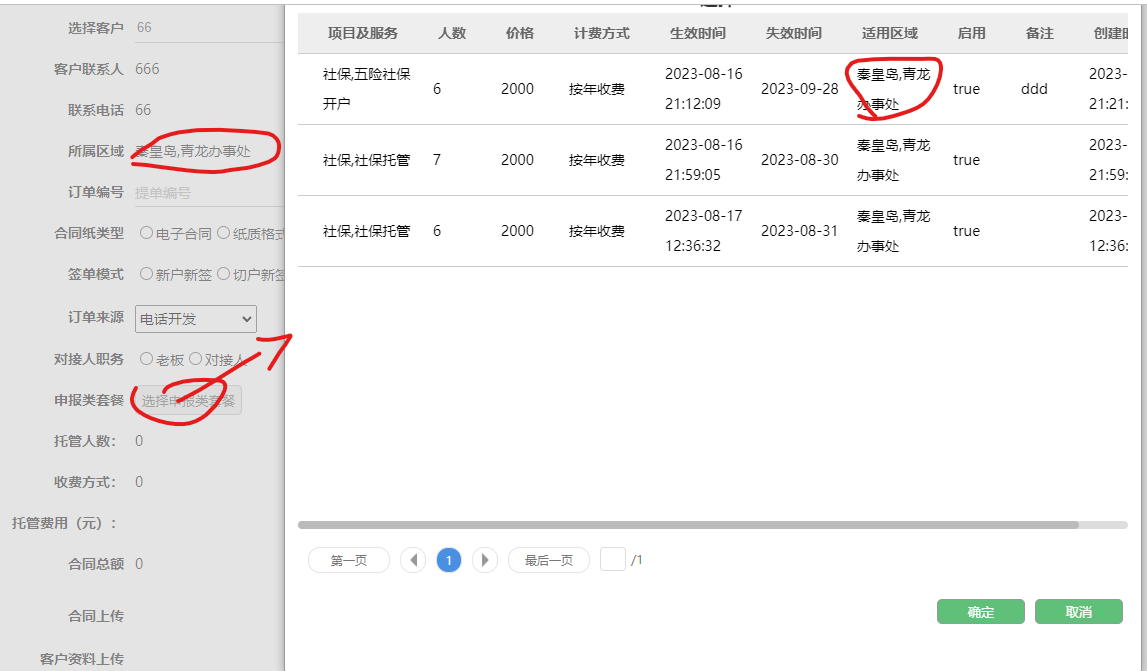This screenshot has height=671, width=1147.
Task: Click remark cell ddd
Action: [1034, 89]
